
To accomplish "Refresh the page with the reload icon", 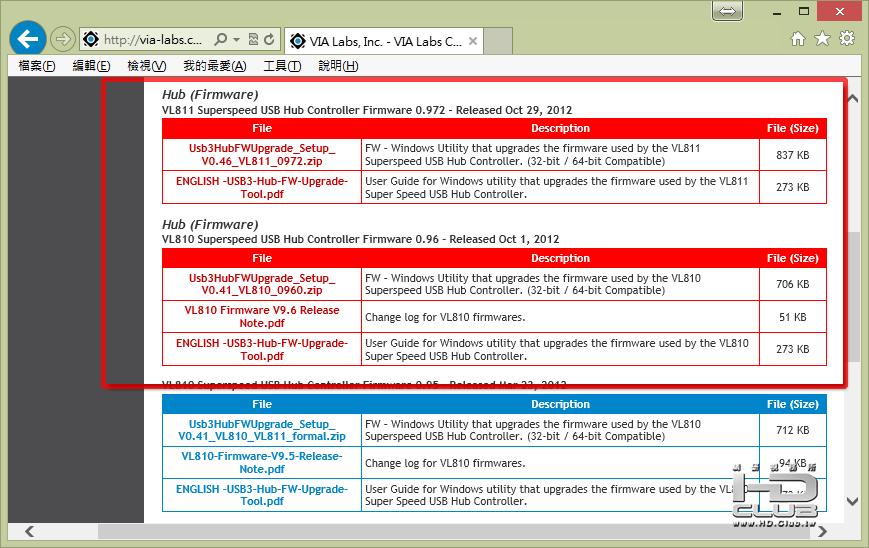I will (x=269, y=39).
